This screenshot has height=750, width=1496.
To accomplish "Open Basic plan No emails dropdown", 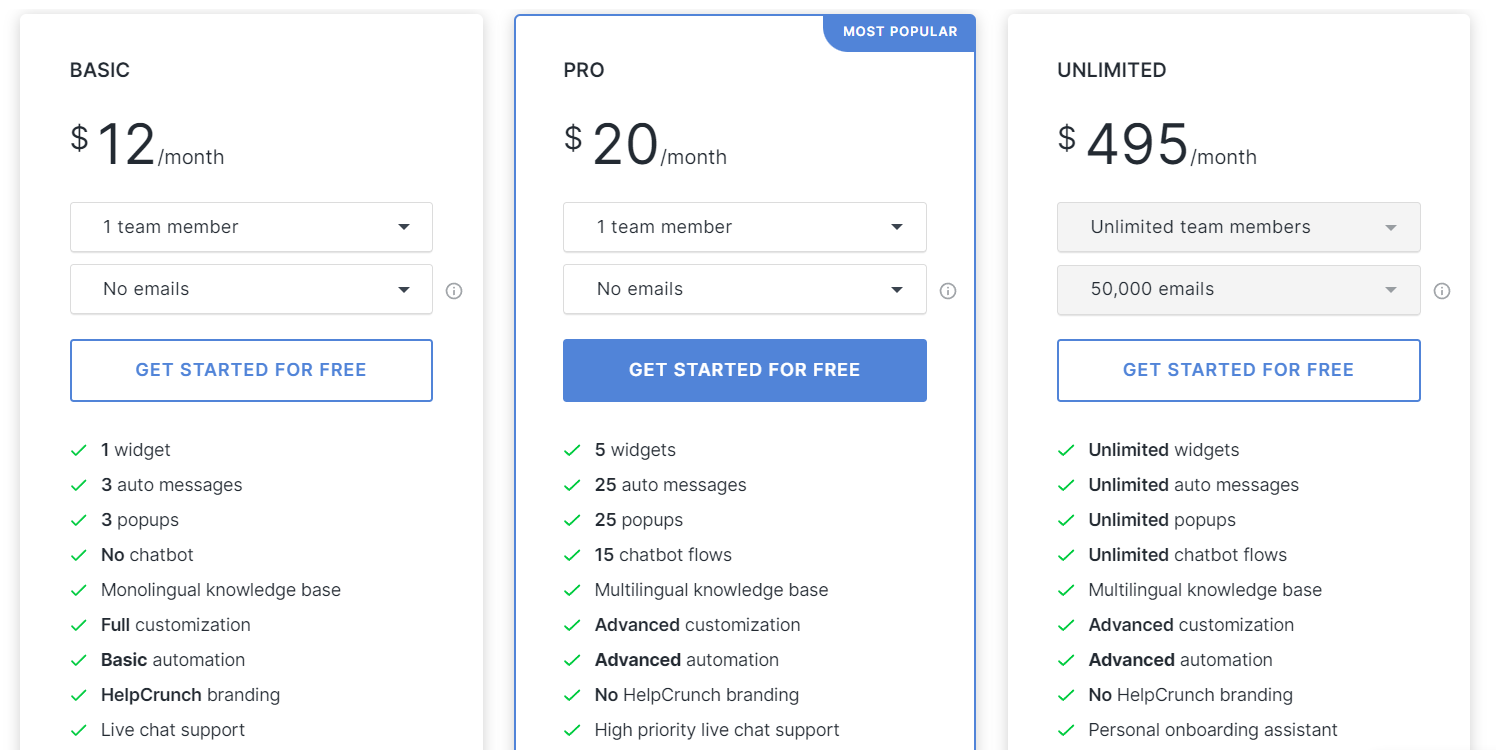I will (251, 289).
